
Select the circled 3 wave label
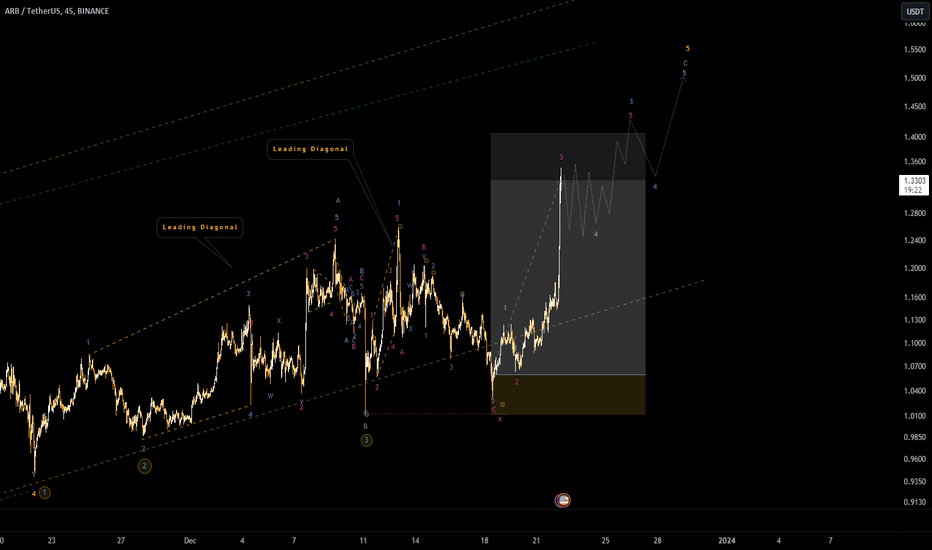coord(366,441)
